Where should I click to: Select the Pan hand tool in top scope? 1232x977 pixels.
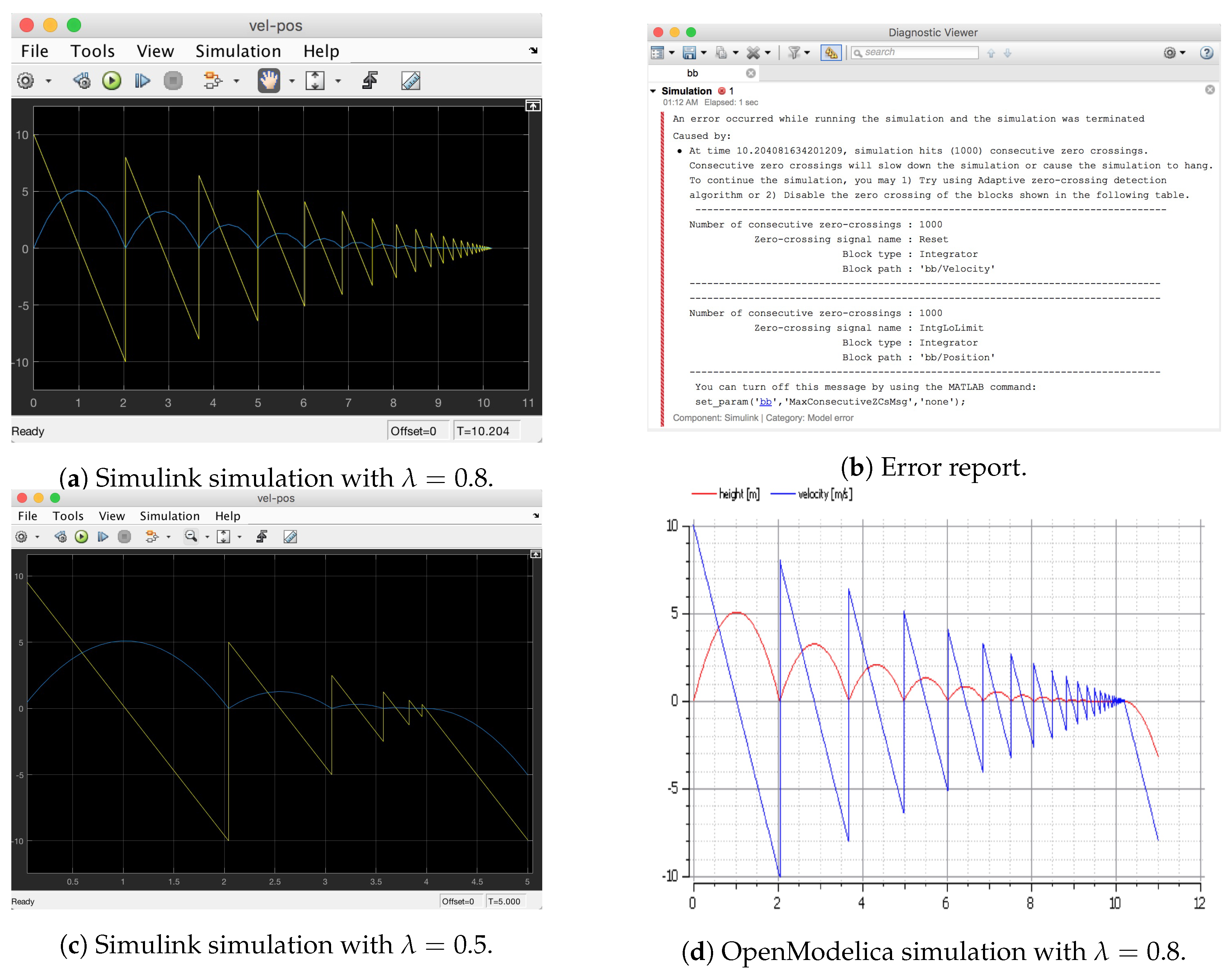pos(268,81)
